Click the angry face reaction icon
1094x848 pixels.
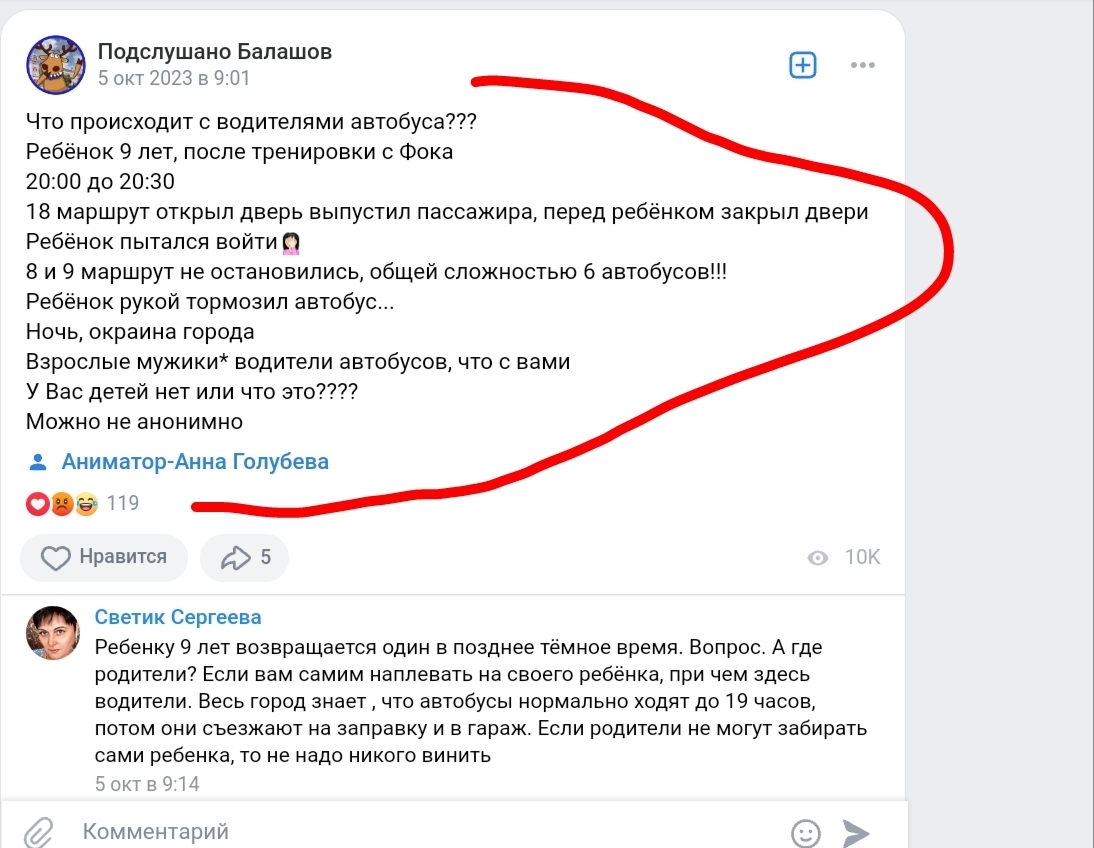pos(62,503)
